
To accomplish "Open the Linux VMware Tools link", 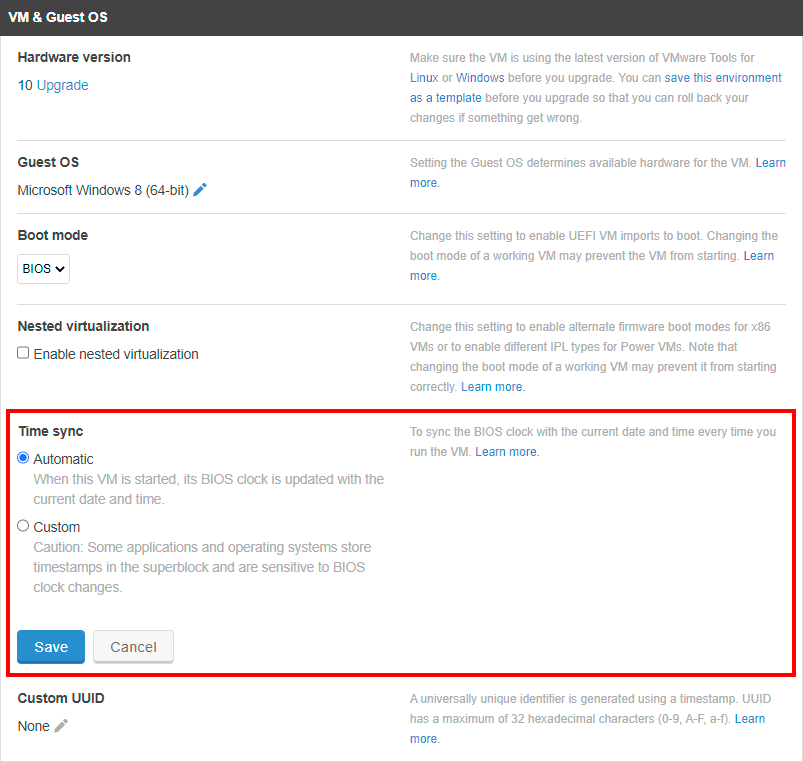I will click(x=424, y=78).
